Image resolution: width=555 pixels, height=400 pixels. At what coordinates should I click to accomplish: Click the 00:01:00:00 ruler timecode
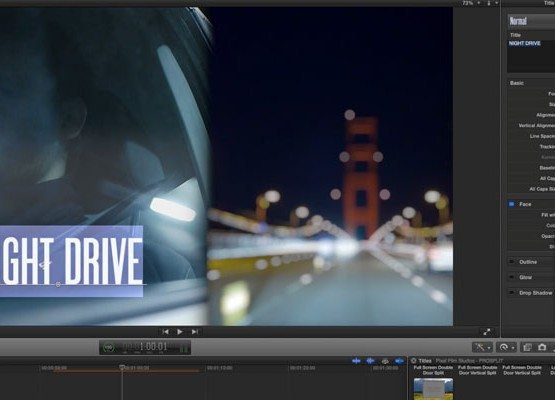(137, 368)
